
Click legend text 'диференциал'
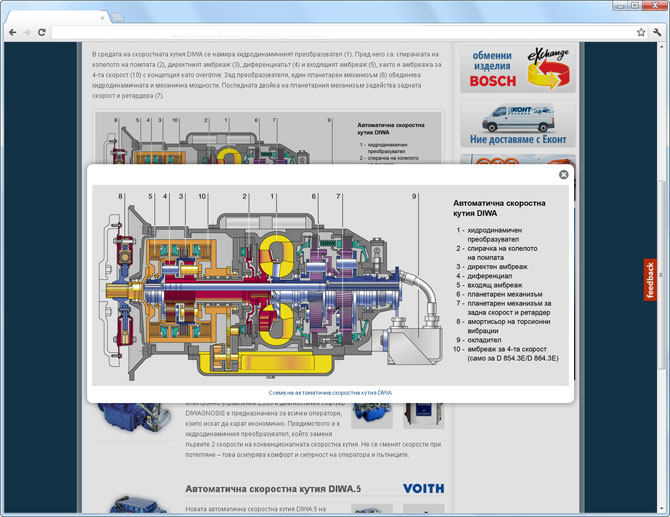489,276
